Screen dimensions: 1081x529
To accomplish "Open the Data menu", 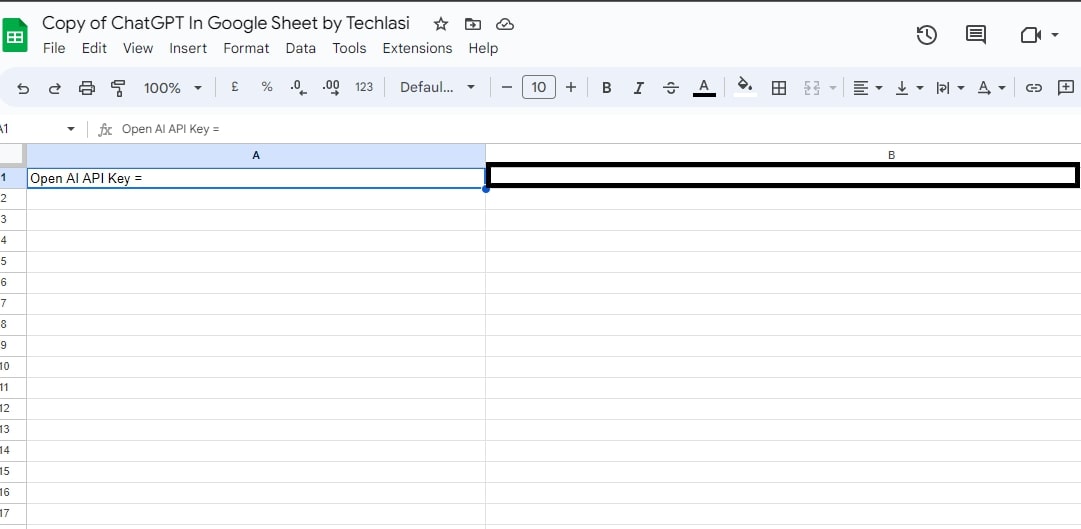I will pyautogui.click(x=301, y=48).
